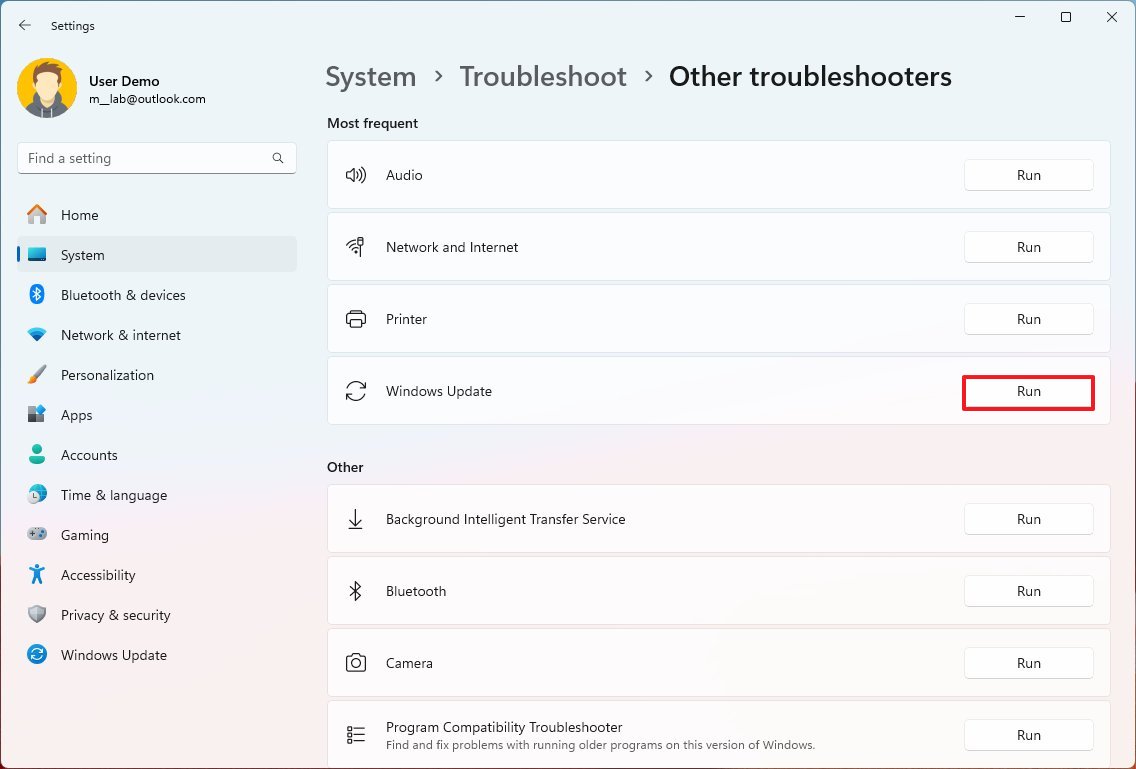
Task: Open Time & language settings
Action: tap(113, 495)
